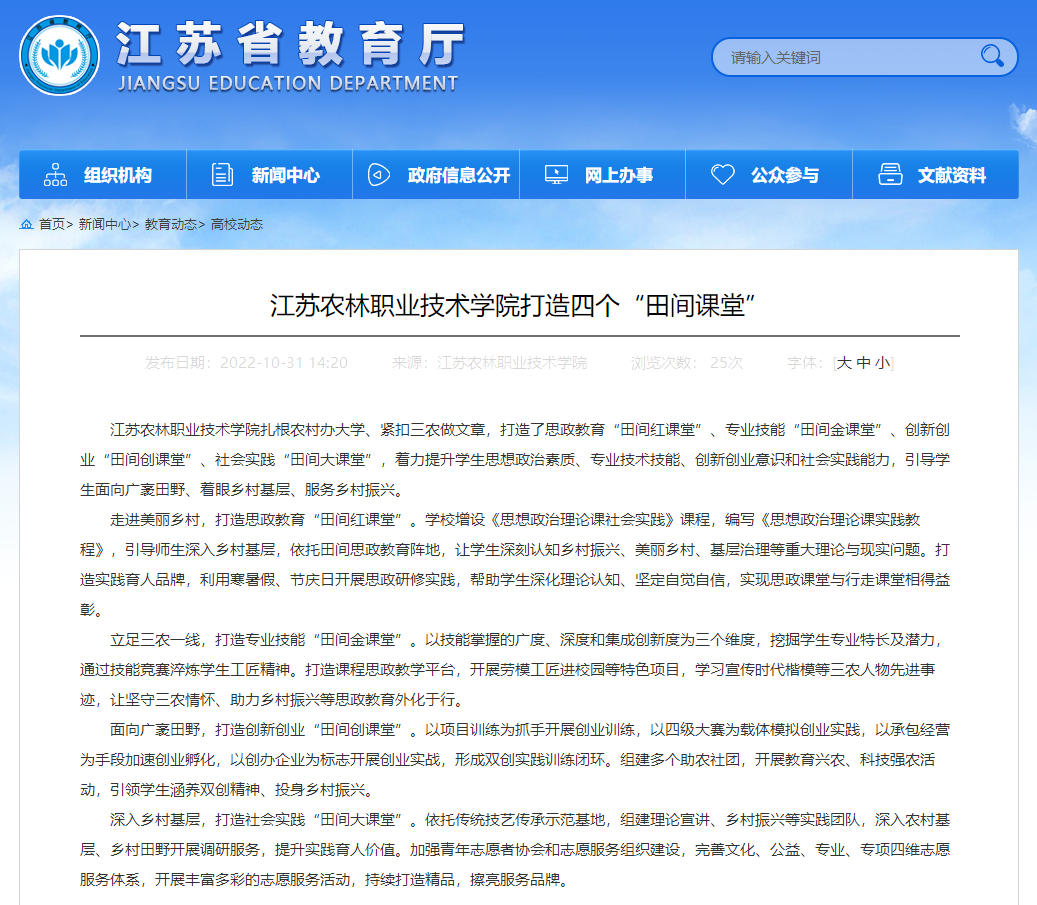Click the 公众参与 heart icon
Viewport: 1037px width, 905px height.
coord(722,175)
